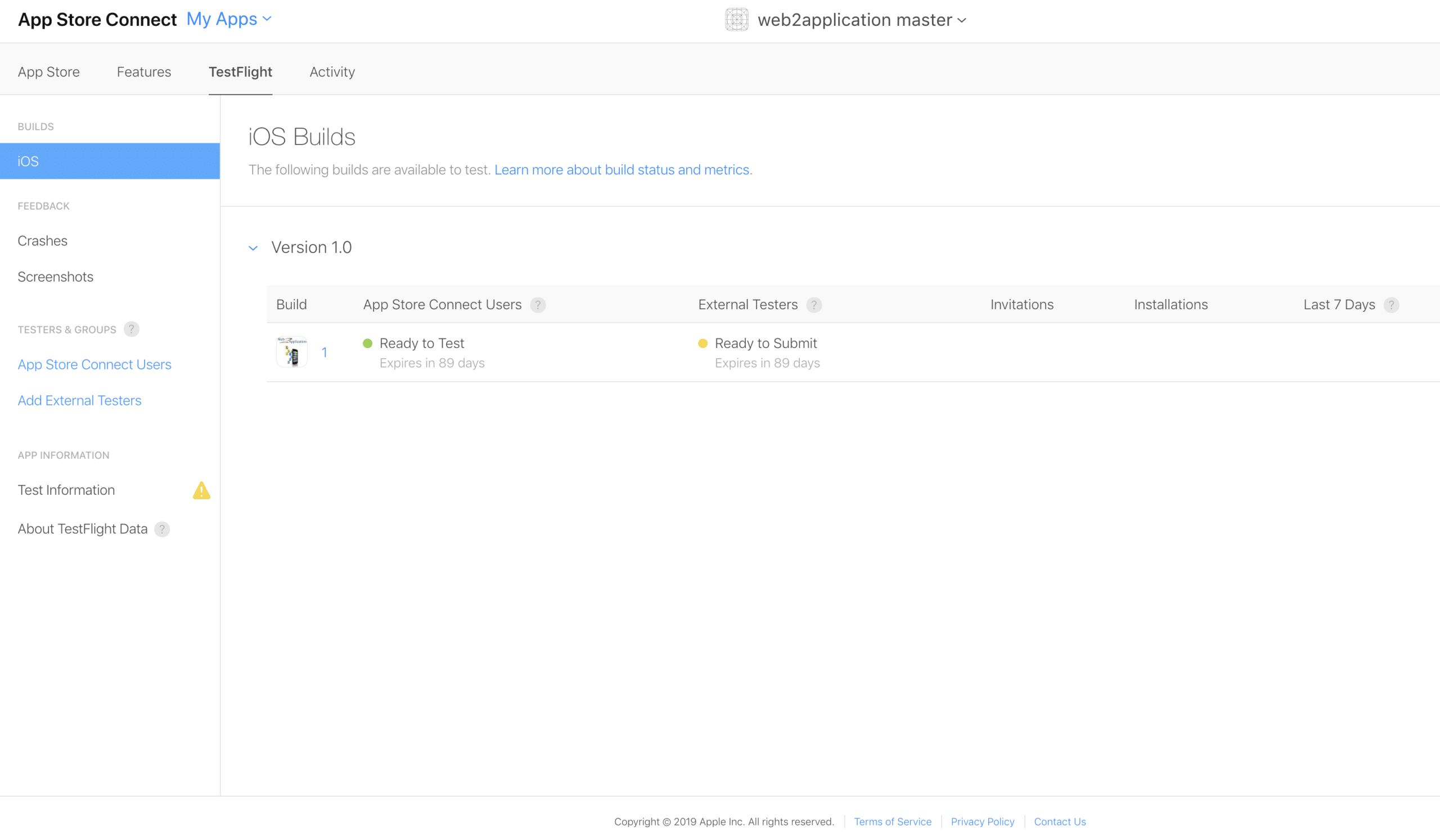This screenshot has height=840, width=1440.
Task: Click help icon next to Last 7 Days
Action: (1391, 305)
